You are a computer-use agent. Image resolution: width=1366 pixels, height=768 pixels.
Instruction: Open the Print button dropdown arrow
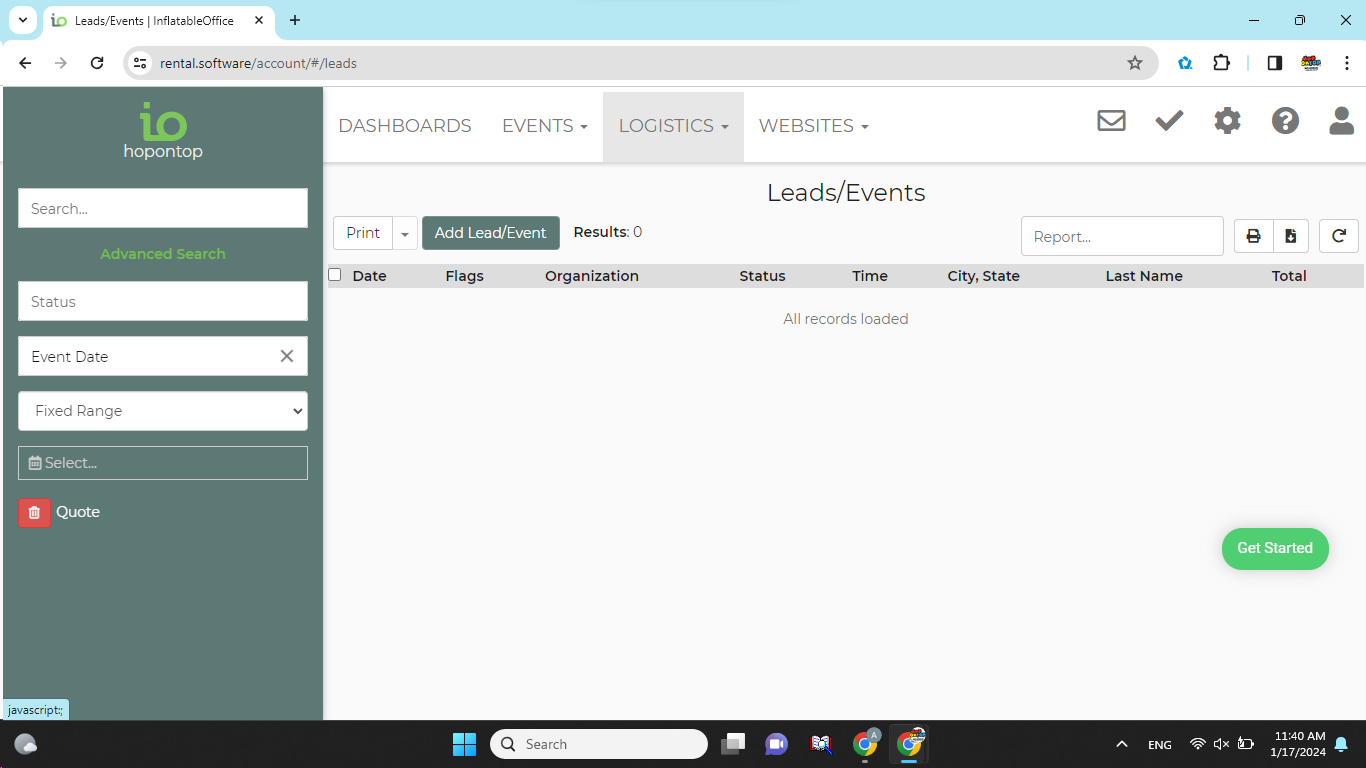click(x=405, y=233)
